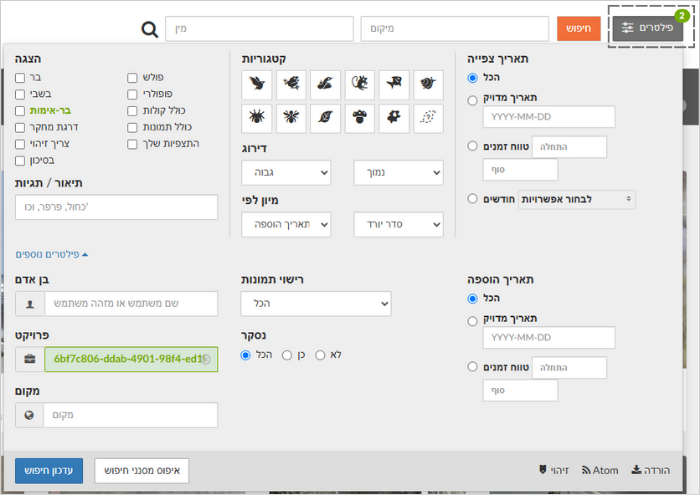The width and height of the screenshot is (700, 496).
Task: Choose חודשים radio under observation date
Action: click(x=472, y=198)
